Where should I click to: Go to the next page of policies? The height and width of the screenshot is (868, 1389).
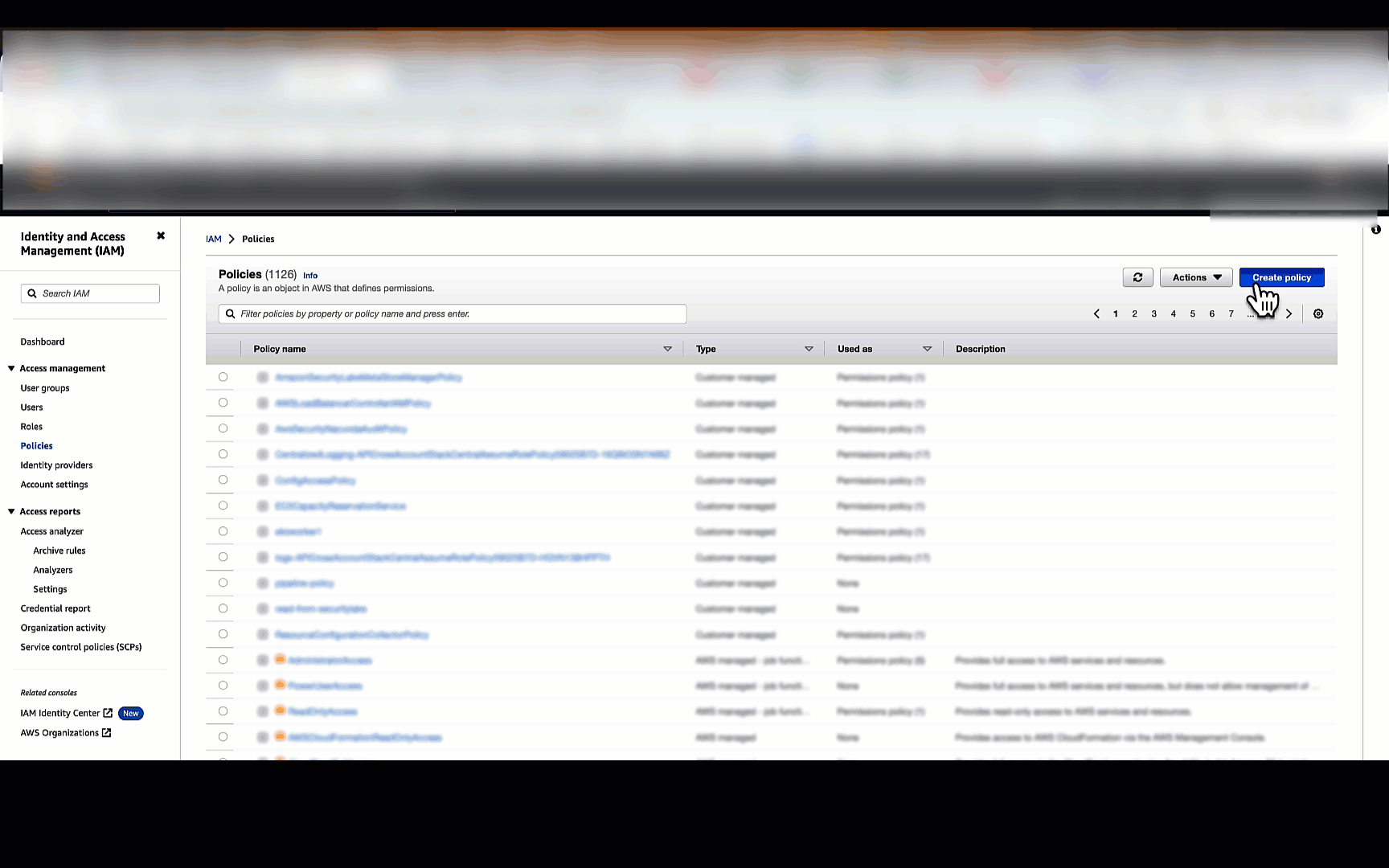pyautogui.click(x=1289, y=313)
